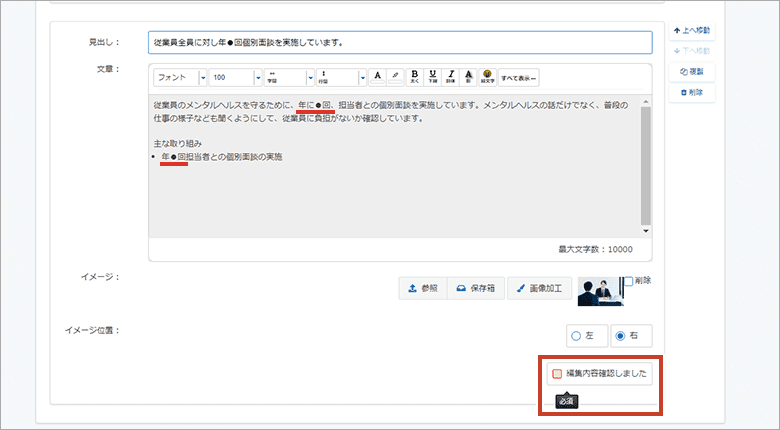
Task: Click the 参照 browse button
Action: [x=424, y=288]
